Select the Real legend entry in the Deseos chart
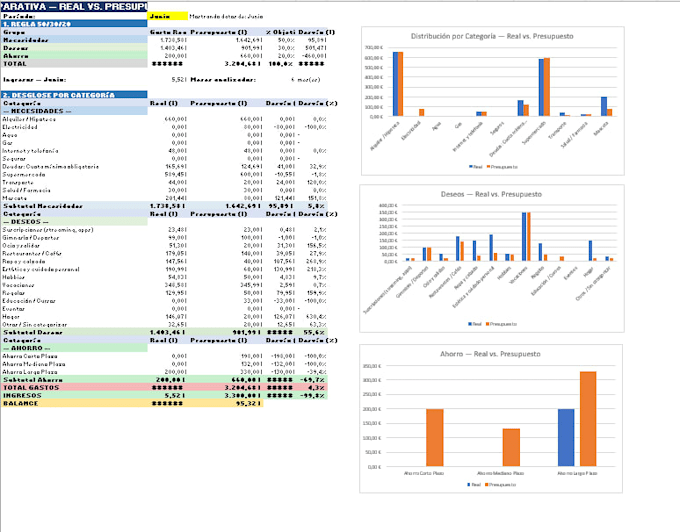The width and height of the screenshot is (680, 532). (474, 324)
